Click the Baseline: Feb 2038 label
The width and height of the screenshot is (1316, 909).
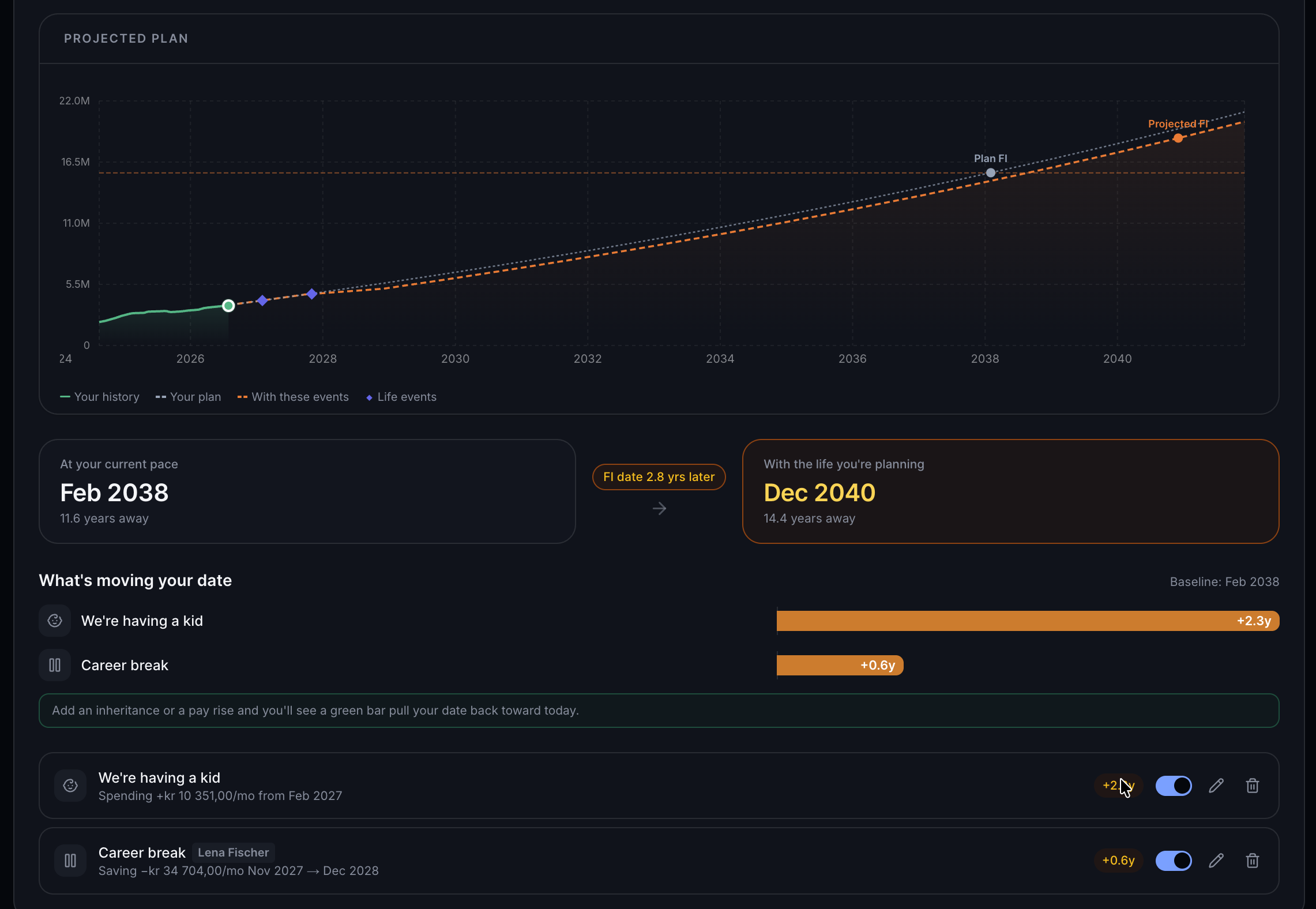click(x=1224, y=582)
